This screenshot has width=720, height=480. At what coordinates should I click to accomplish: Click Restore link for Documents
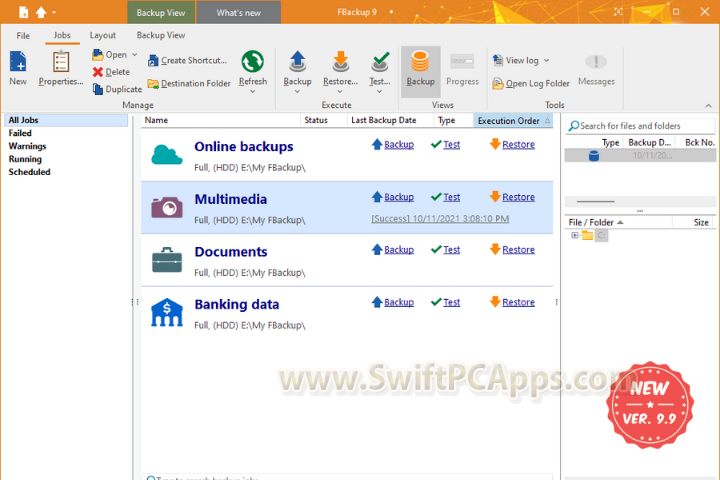point(518,249)
